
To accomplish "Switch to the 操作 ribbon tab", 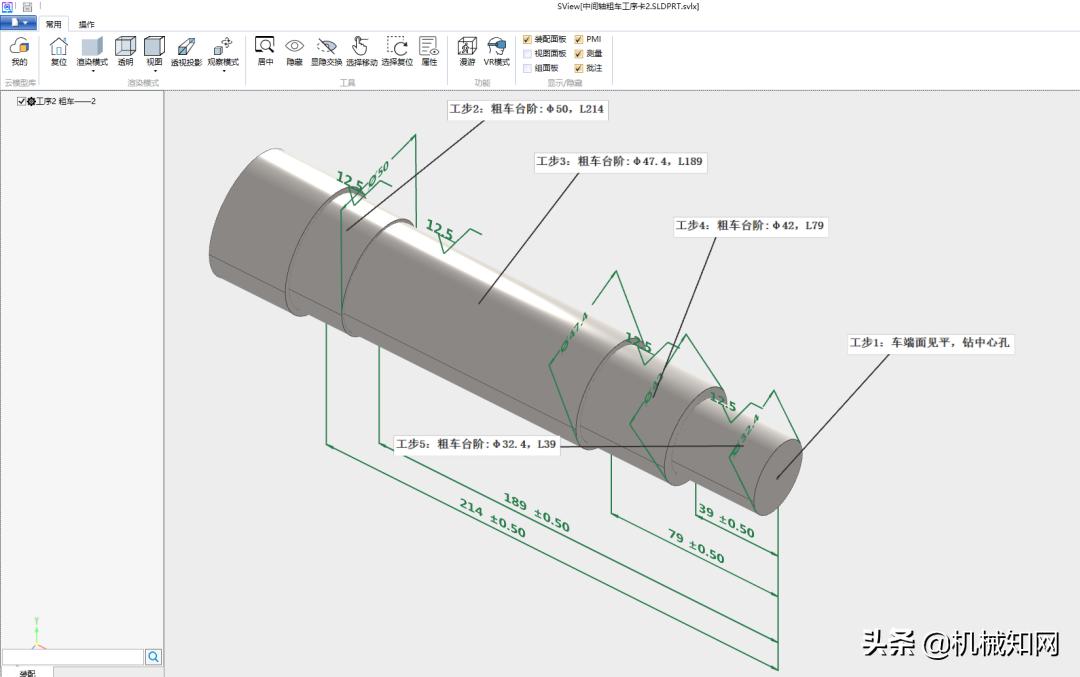I will click(87, 24).
